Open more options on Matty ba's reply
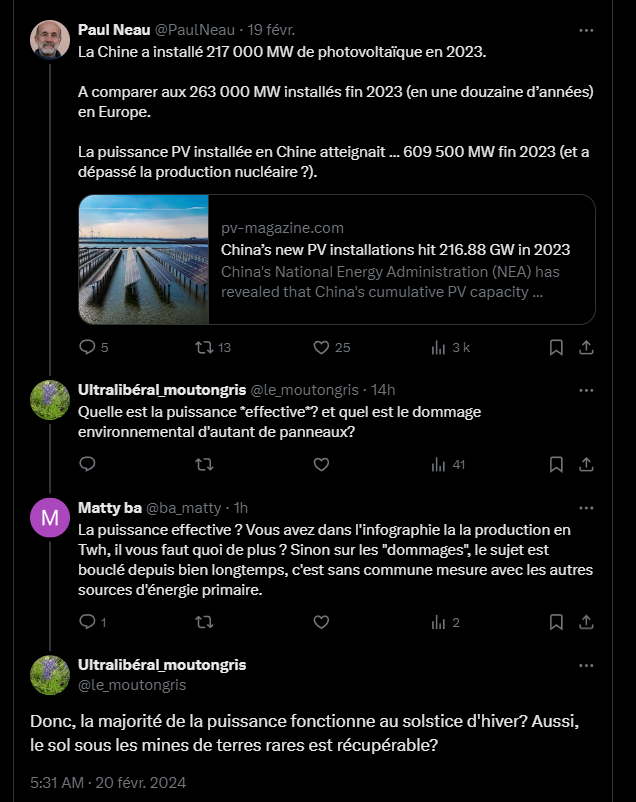The width and height of the screenshot is (636, 802). point(586,508)
